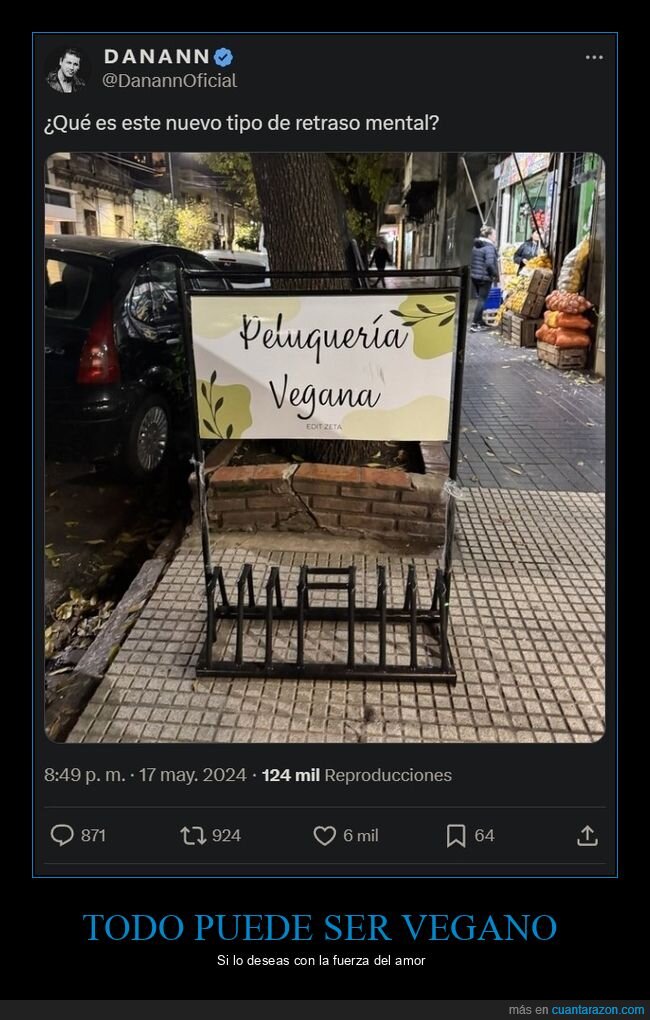Click the share upload icon

click(587, 835)
